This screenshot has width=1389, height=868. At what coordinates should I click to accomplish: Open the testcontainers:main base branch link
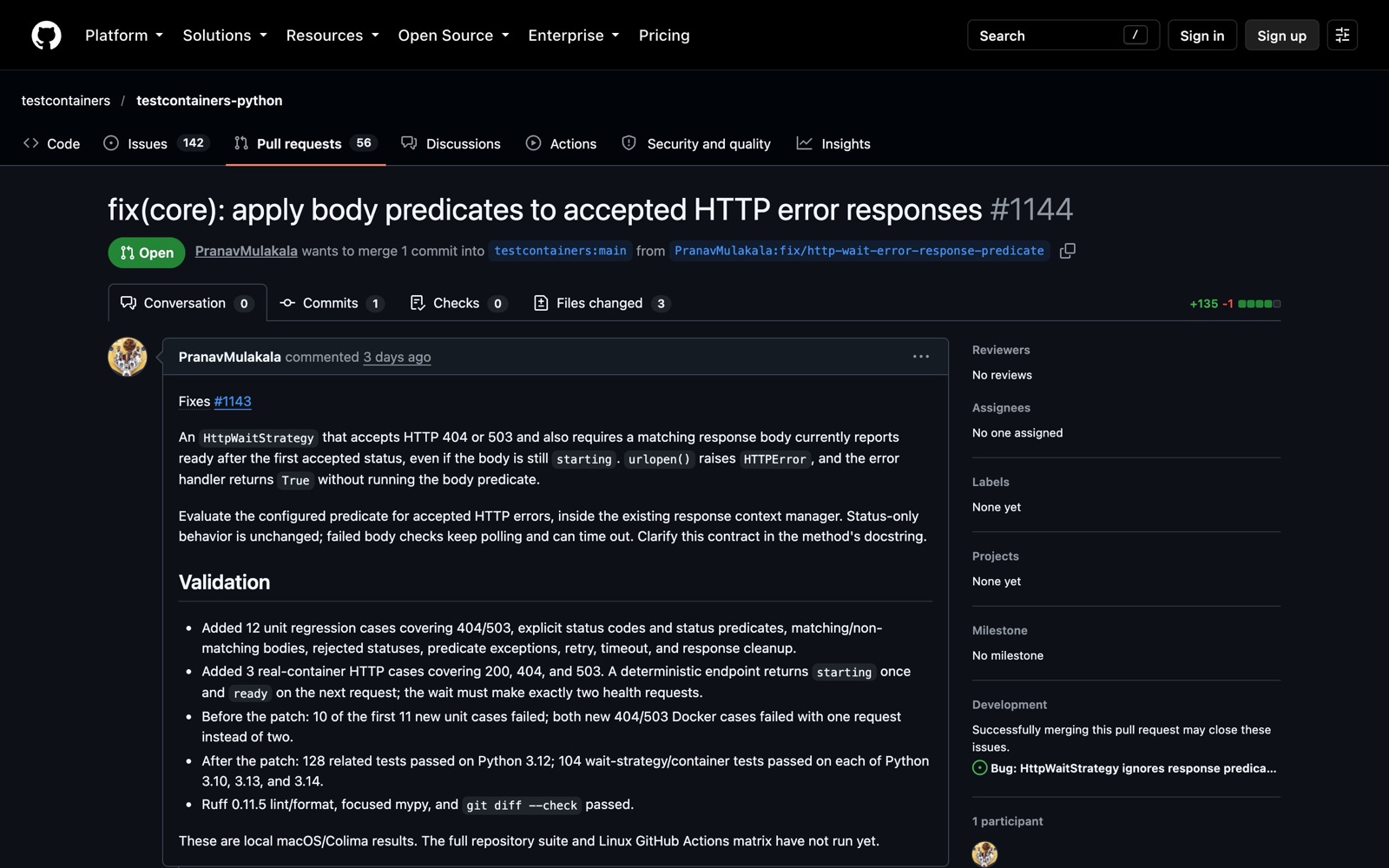[x=560, y=251]
